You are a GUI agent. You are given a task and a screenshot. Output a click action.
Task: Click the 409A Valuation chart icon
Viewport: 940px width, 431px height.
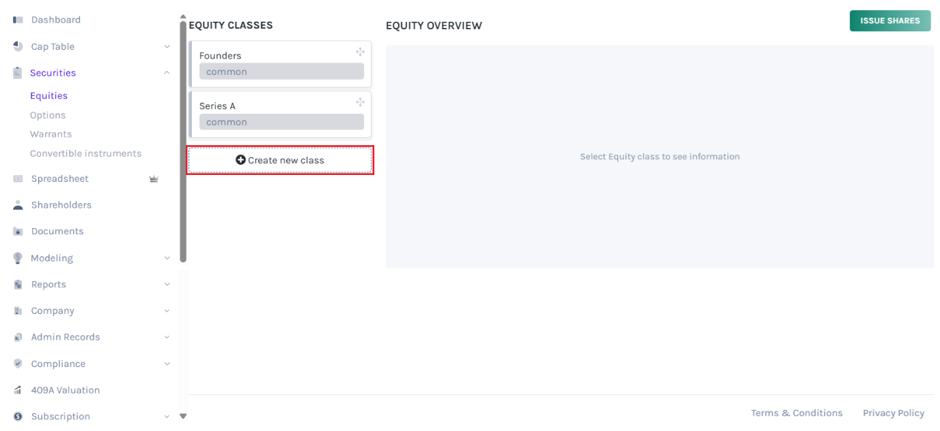[x=18, y=390]
